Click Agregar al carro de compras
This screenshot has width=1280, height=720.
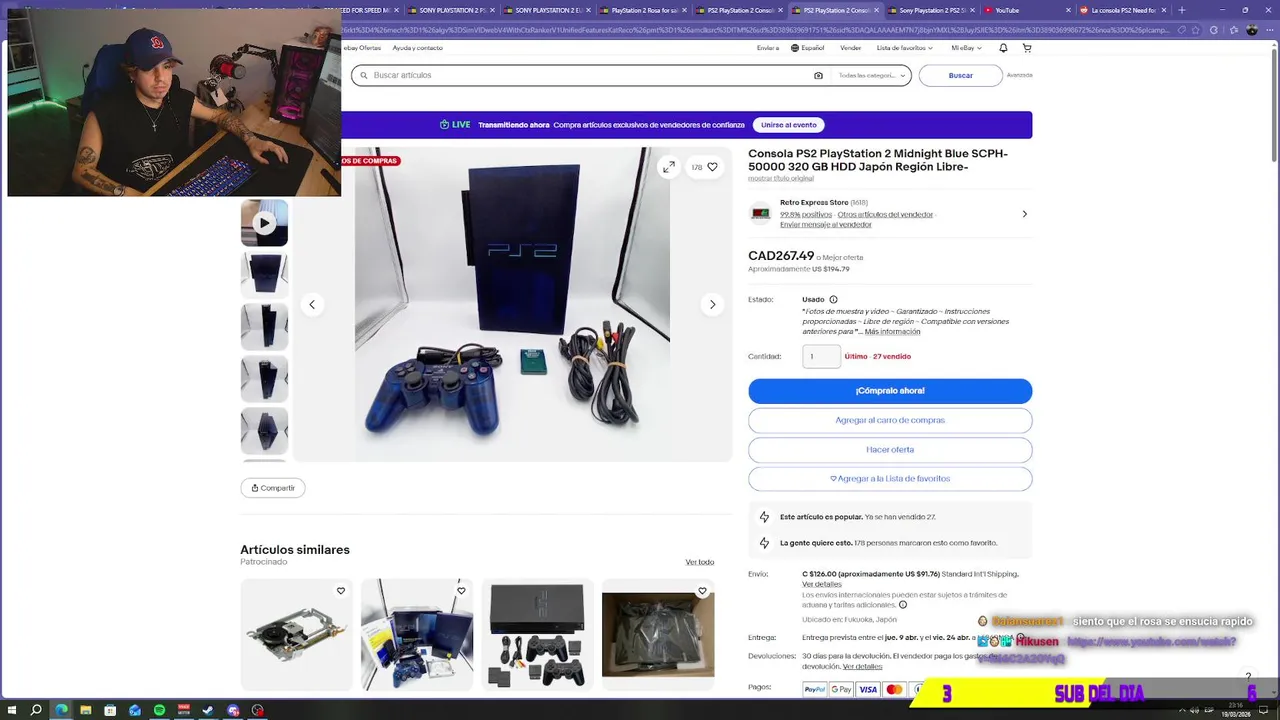click(890, 420)
